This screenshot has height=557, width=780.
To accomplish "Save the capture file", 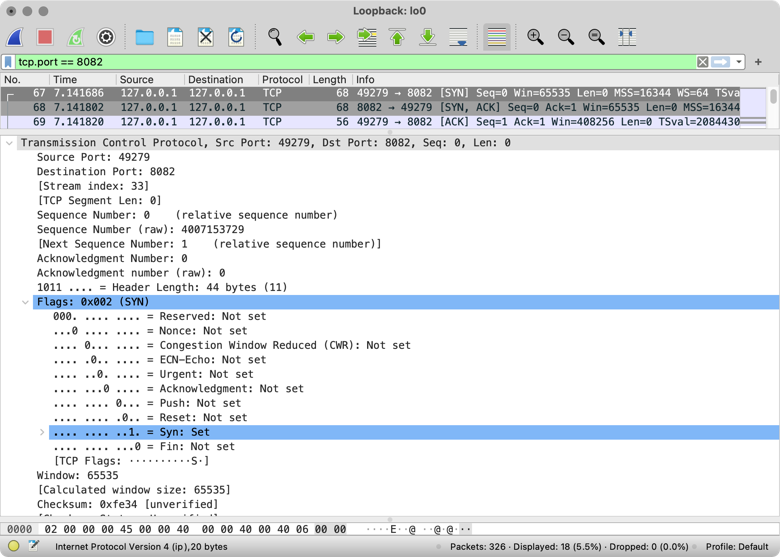I will click(175, 37).
